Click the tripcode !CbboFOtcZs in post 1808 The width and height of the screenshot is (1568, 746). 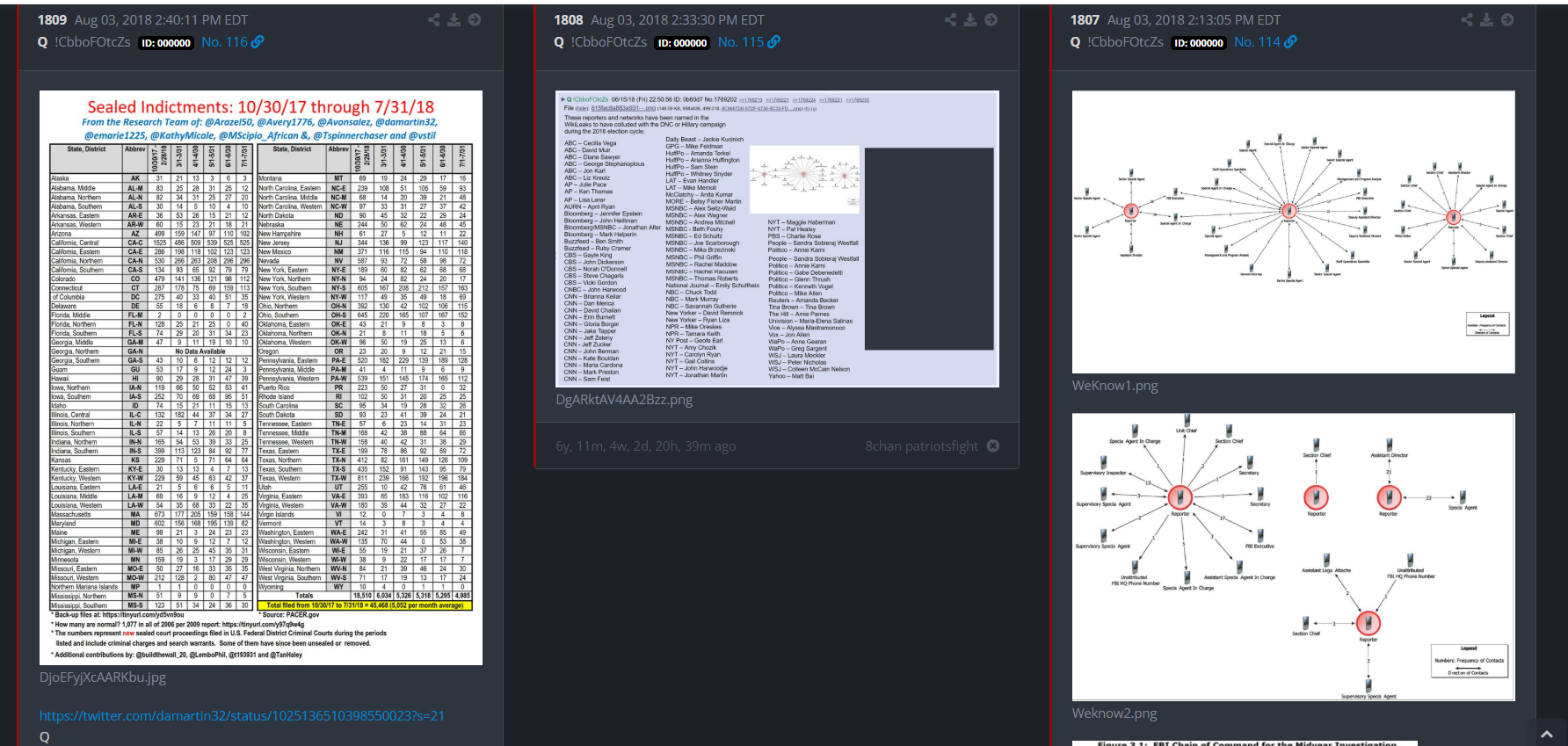coord(608,42)
